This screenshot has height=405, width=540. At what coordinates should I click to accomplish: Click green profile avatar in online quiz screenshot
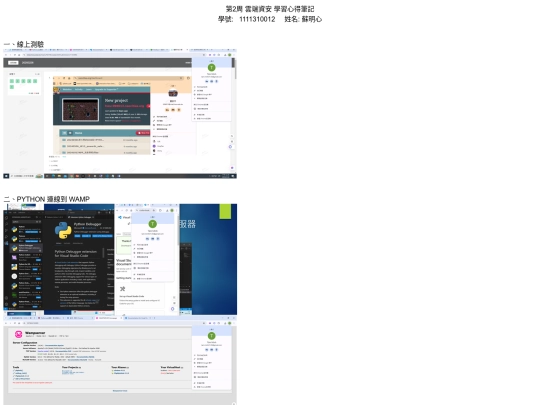pyautogui.click(x=211, y=68)
